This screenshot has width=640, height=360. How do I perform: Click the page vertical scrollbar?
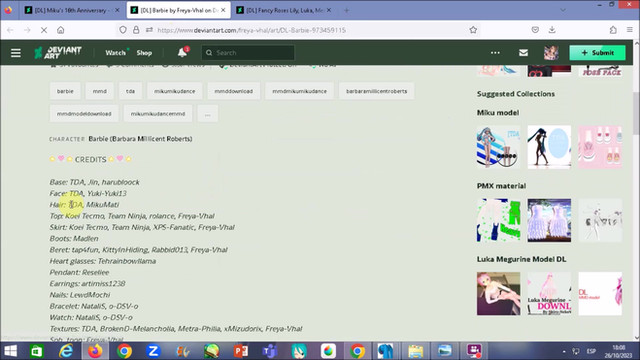(636, 112)
